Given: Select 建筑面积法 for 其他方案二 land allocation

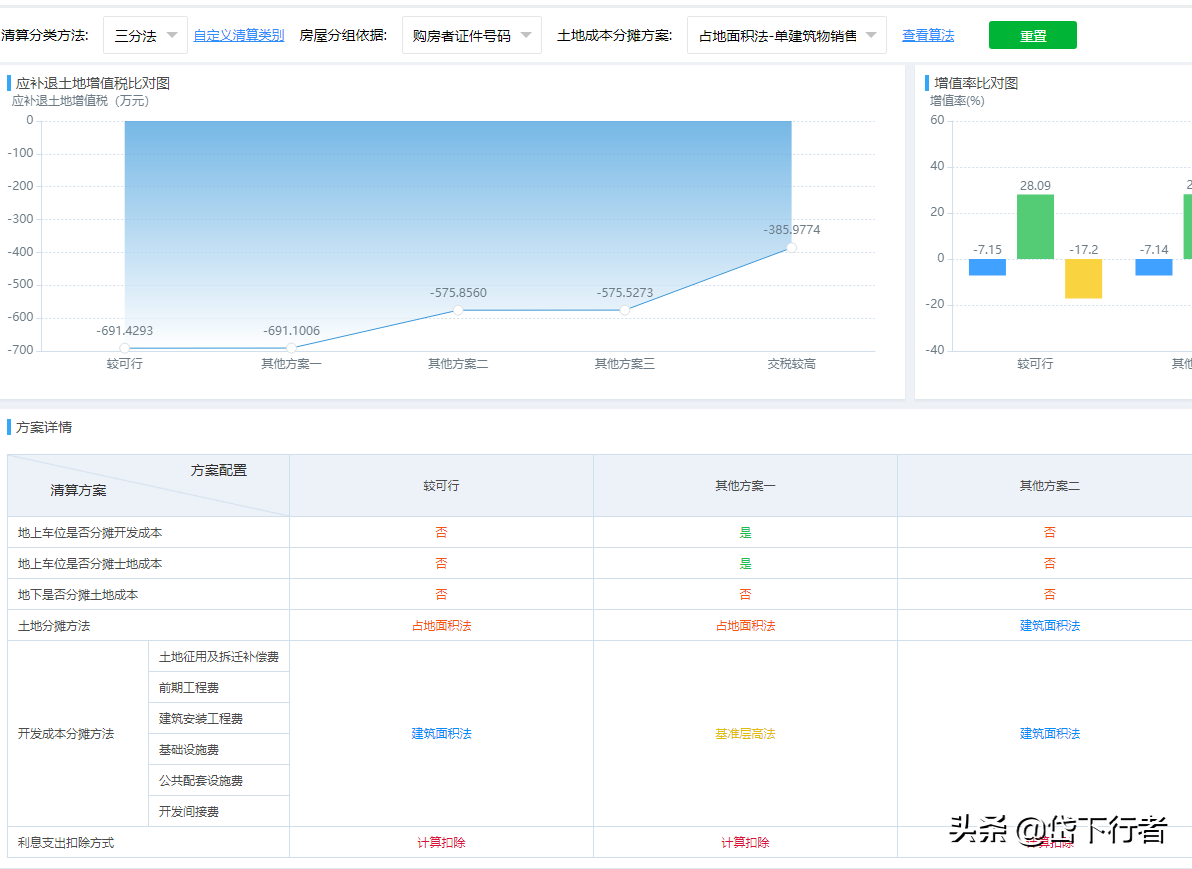Looking at the screenshot, I should click(1049, 623).
